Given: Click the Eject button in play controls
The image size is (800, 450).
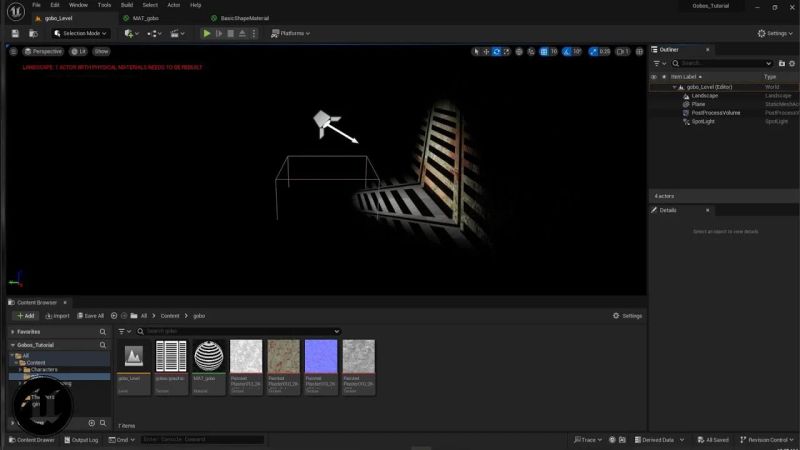Looking at the screenshot, I should click(x=242, y=34).
